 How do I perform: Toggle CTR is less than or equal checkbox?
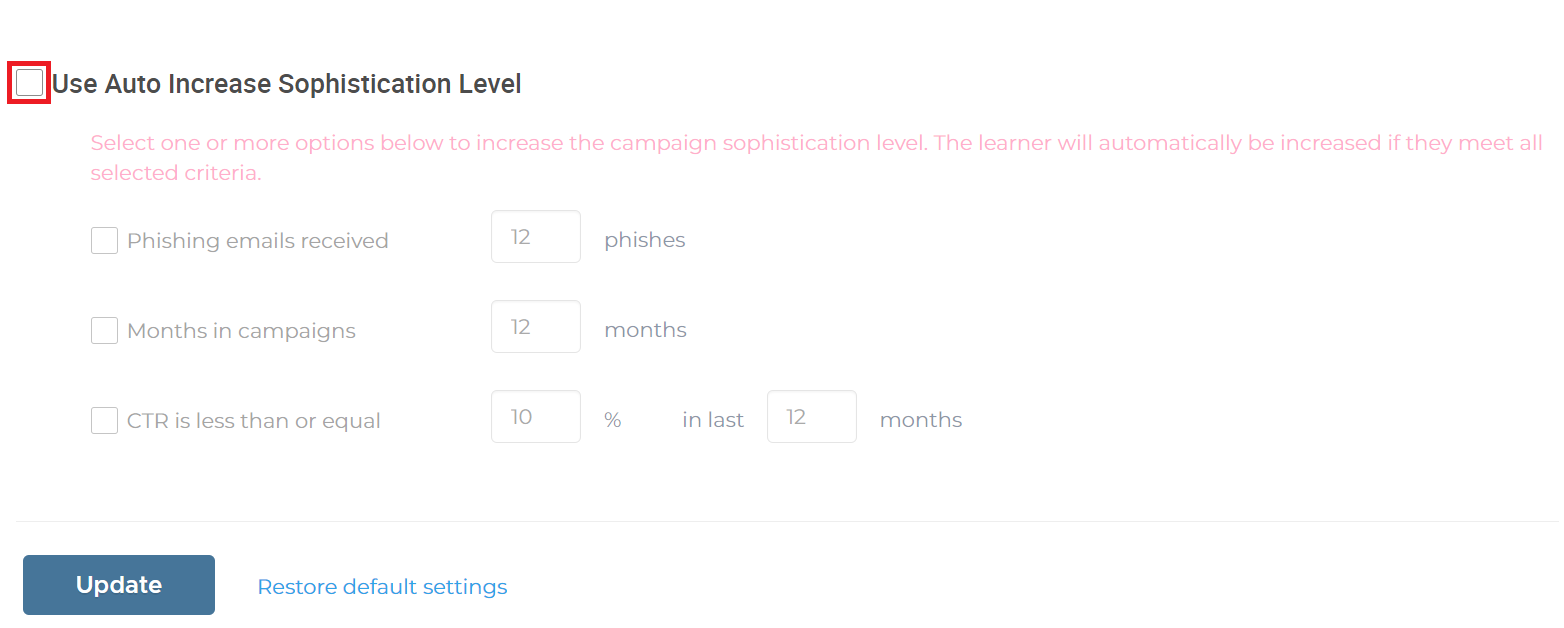(104, 420)
